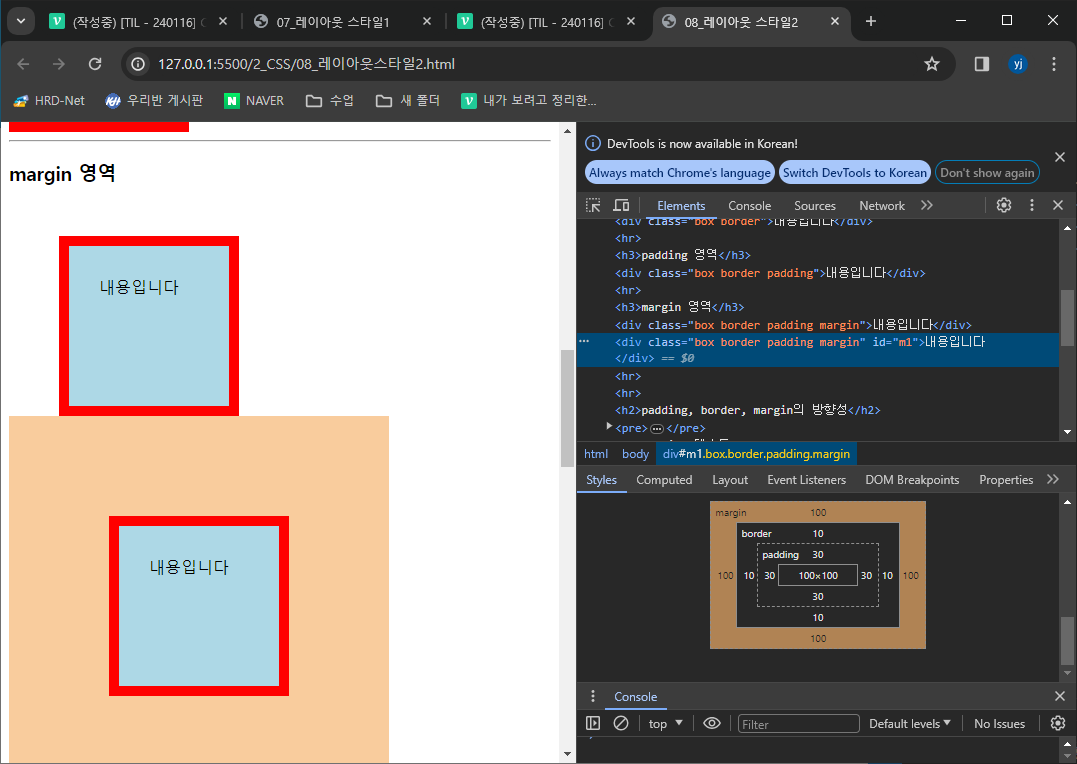The height and width of the screenshot is (764, 1077).
Task: Click Switch DevTools to Korean
Action: point(854,172)
